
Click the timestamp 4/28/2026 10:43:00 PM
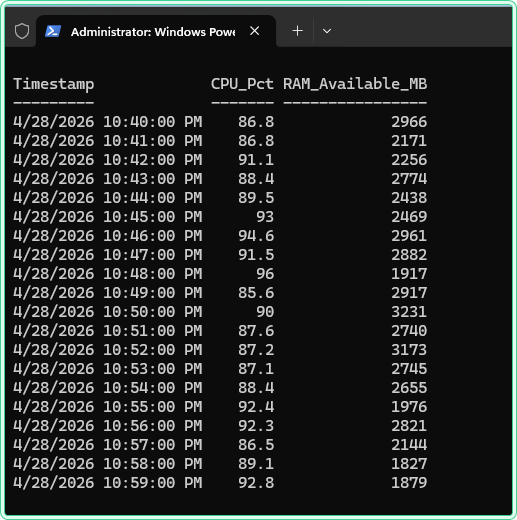click(x=108, y=179)
